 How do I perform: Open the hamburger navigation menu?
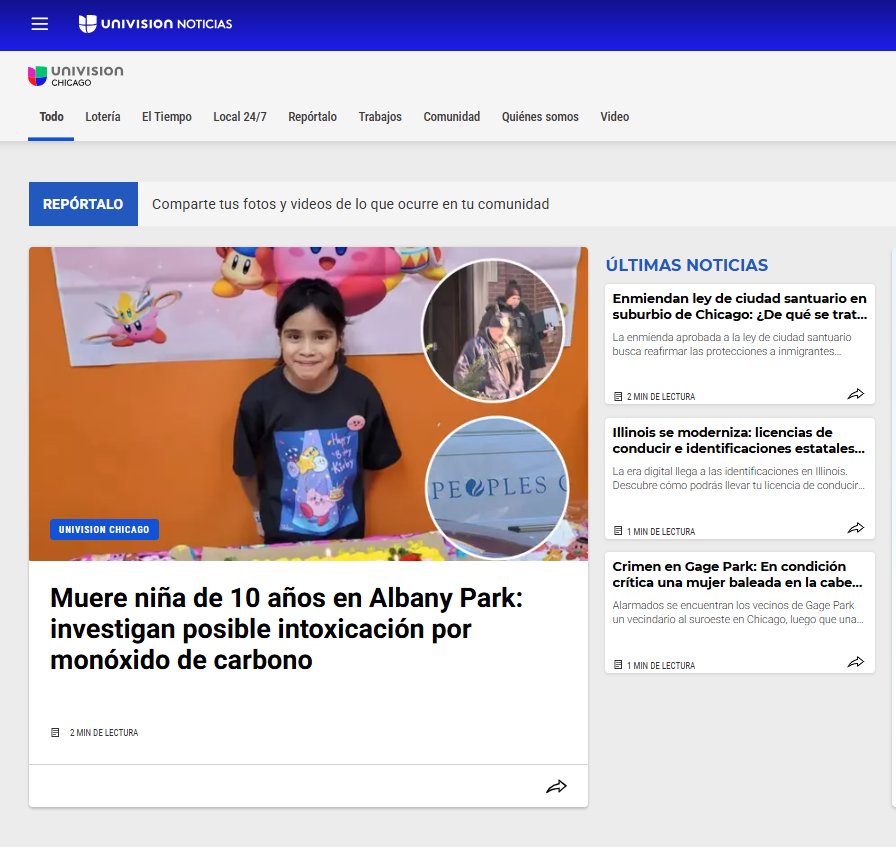tap(39, 24)
